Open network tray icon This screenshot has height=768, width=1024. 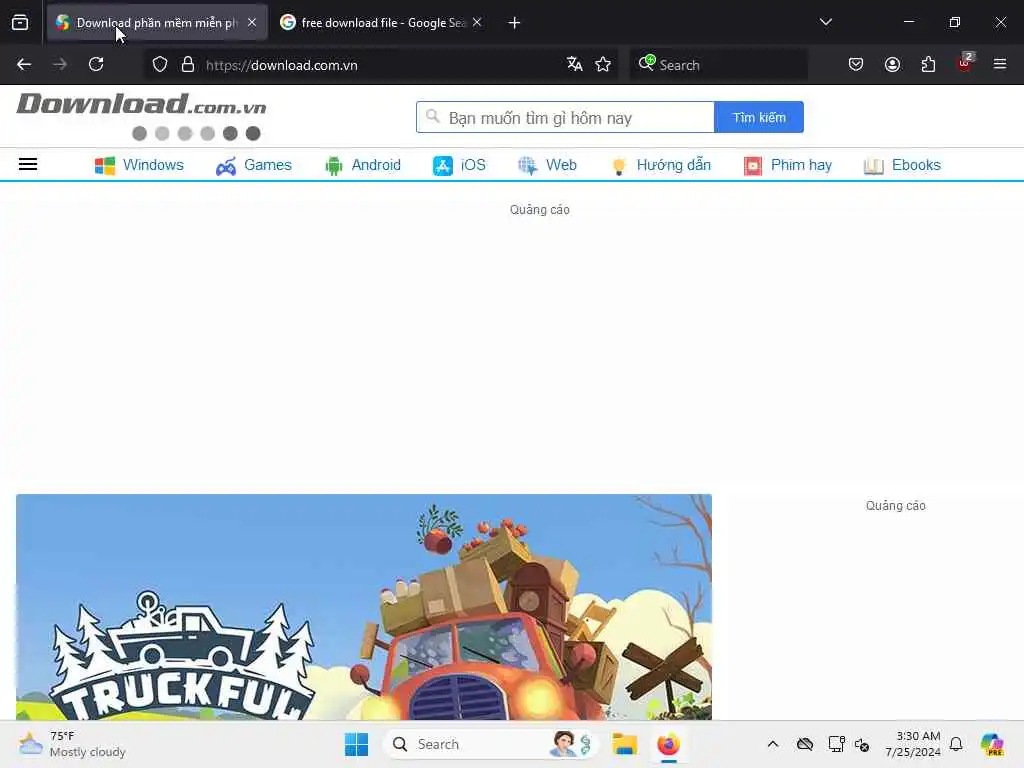(x=837, y=744)
